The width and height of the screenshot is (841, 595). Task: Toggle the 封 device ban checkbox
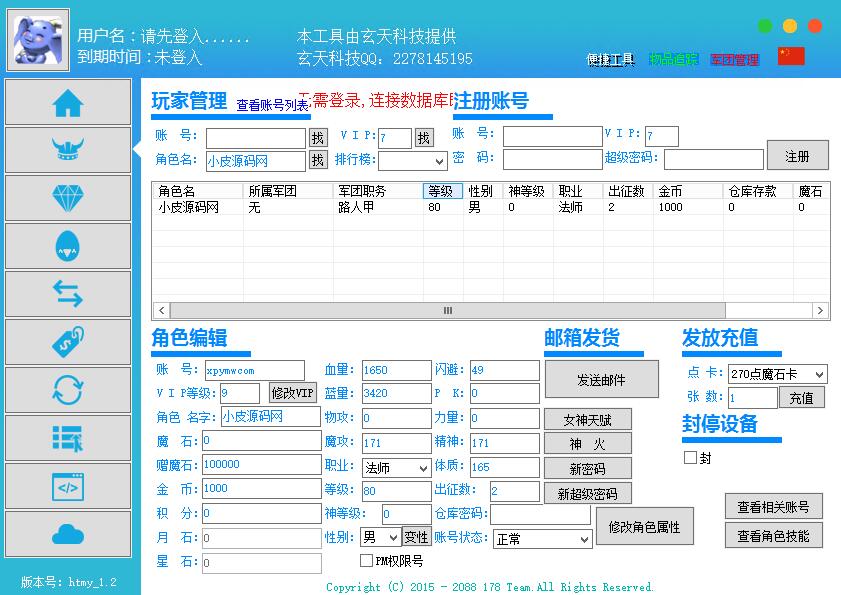point(690,458)
